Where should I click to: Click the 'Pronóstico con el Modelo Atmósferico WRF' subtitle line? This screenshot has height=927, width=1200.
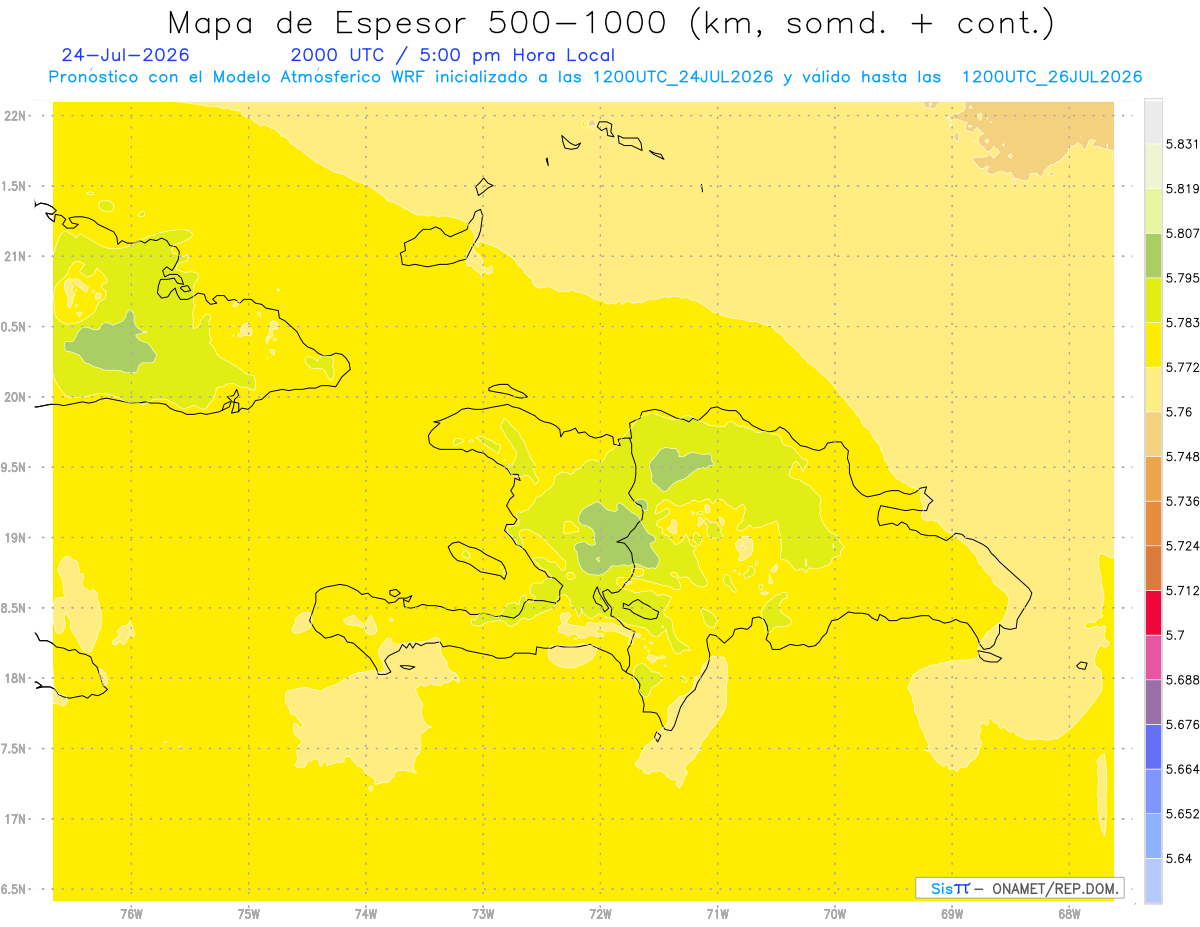(595, 77)
